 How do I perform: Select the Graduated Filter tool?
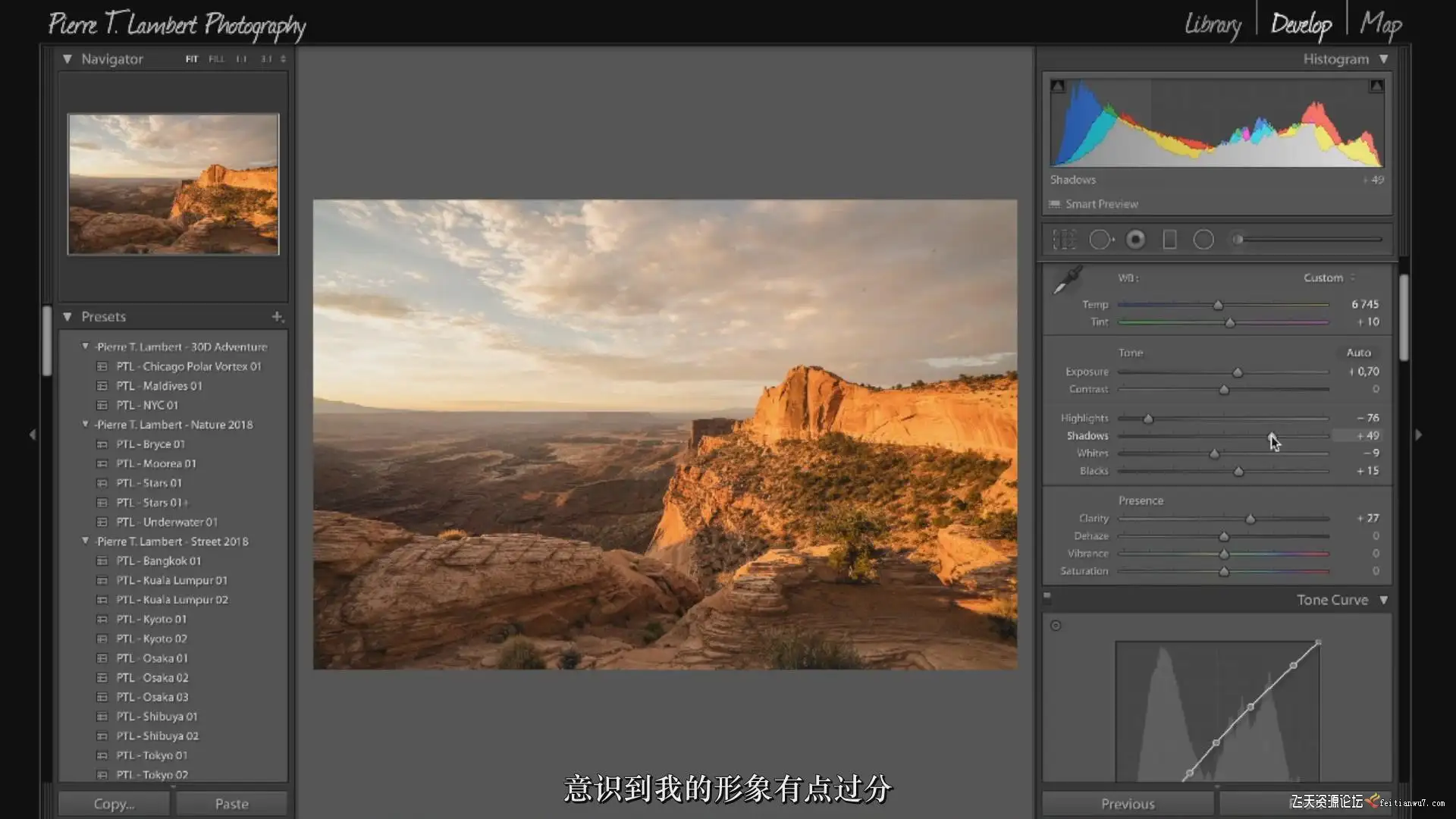coord(1169,240)
